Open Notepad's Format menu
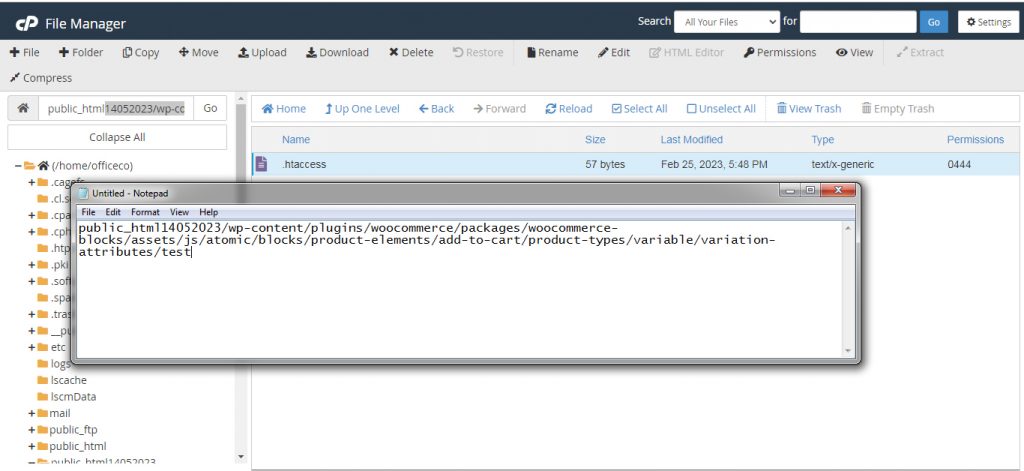1024x471 pixels. tap(145, 212)
